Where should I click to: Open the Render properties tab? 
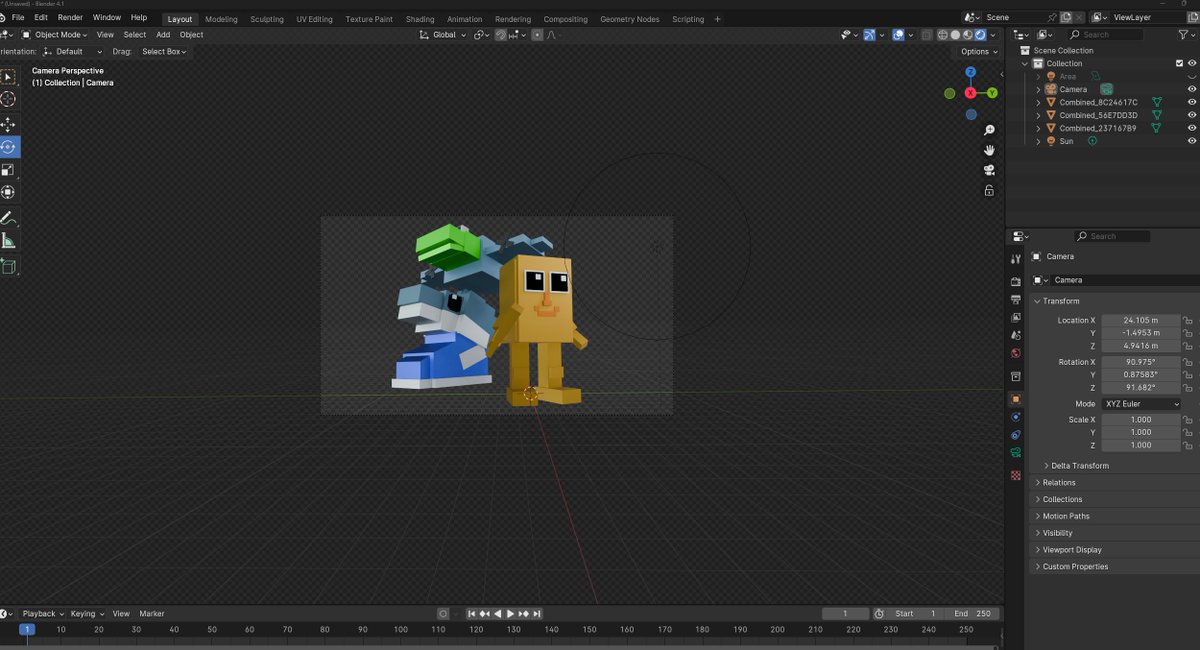[1016, 282]
